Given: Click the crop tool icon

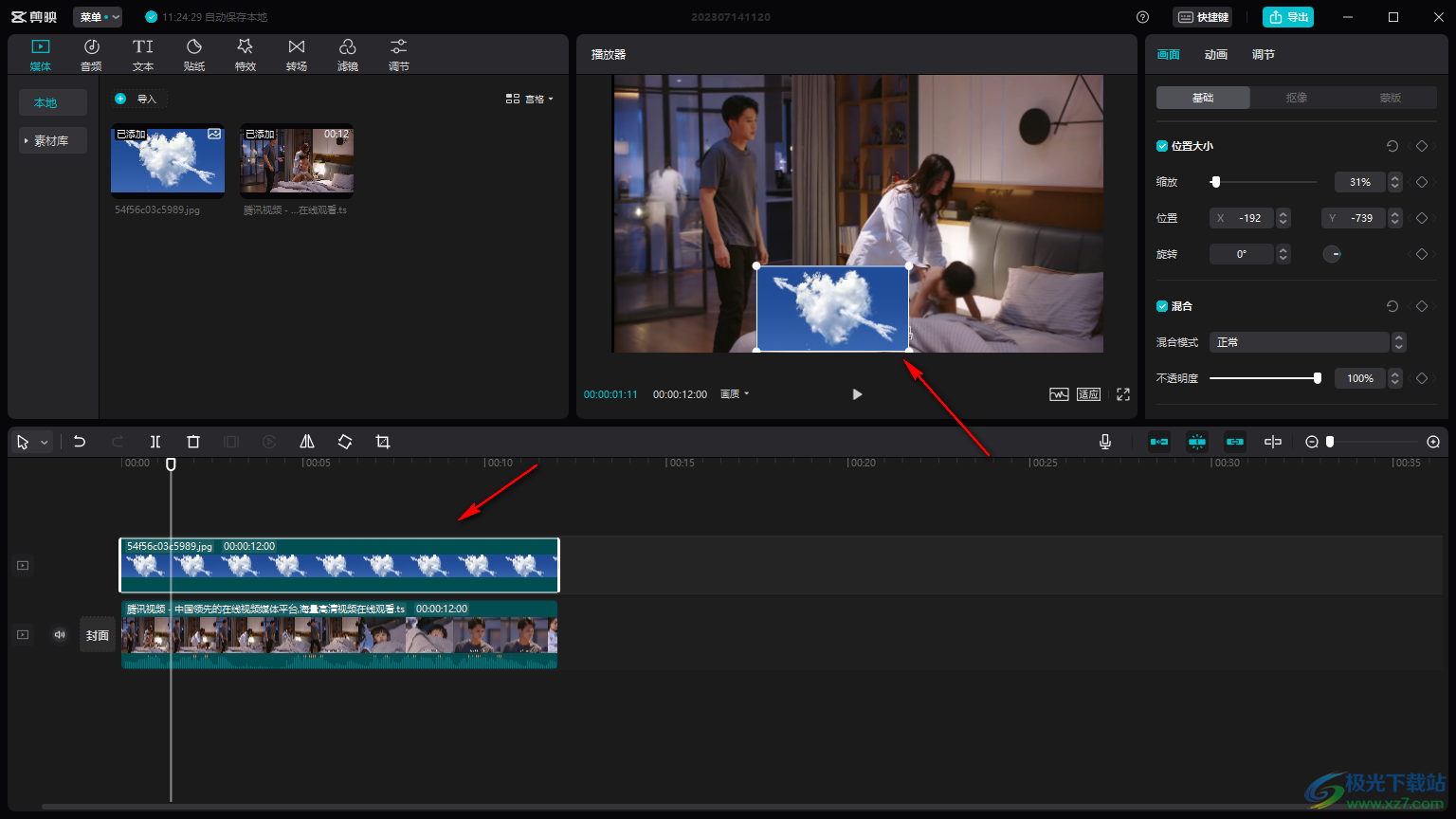Looking at the screenshot, I should click(x=383, y=442).
